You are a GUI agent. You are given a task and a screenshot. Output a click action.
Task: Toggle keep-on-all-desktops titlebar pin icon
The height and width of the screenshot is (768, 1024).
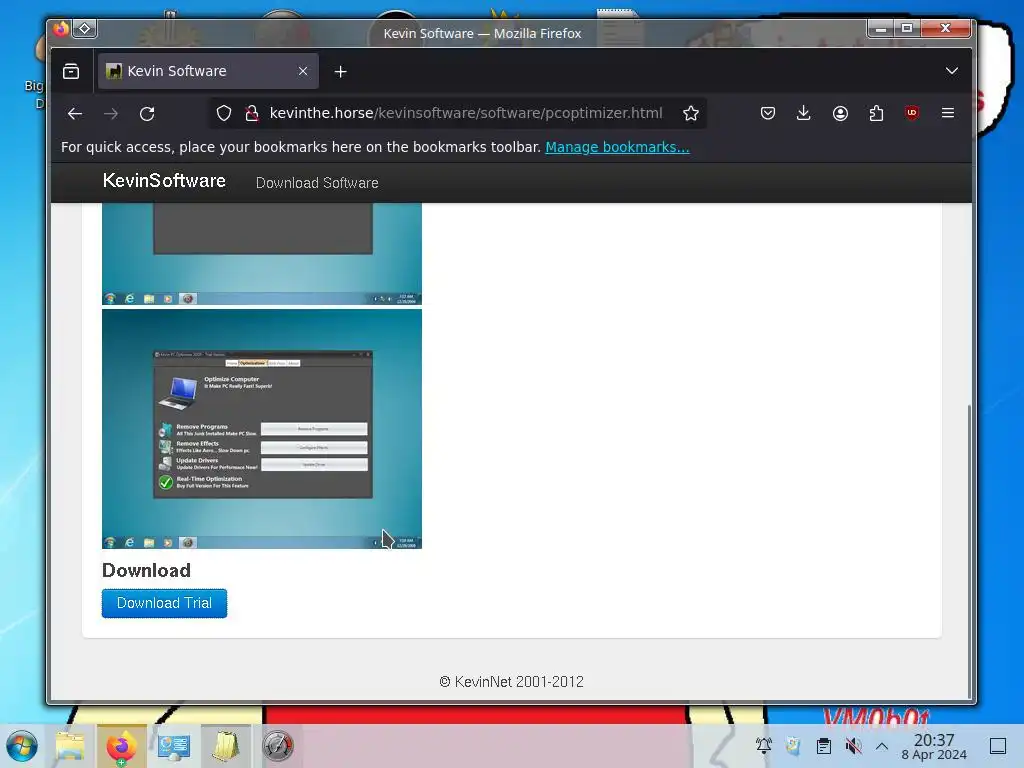click(x=85, y=29)
